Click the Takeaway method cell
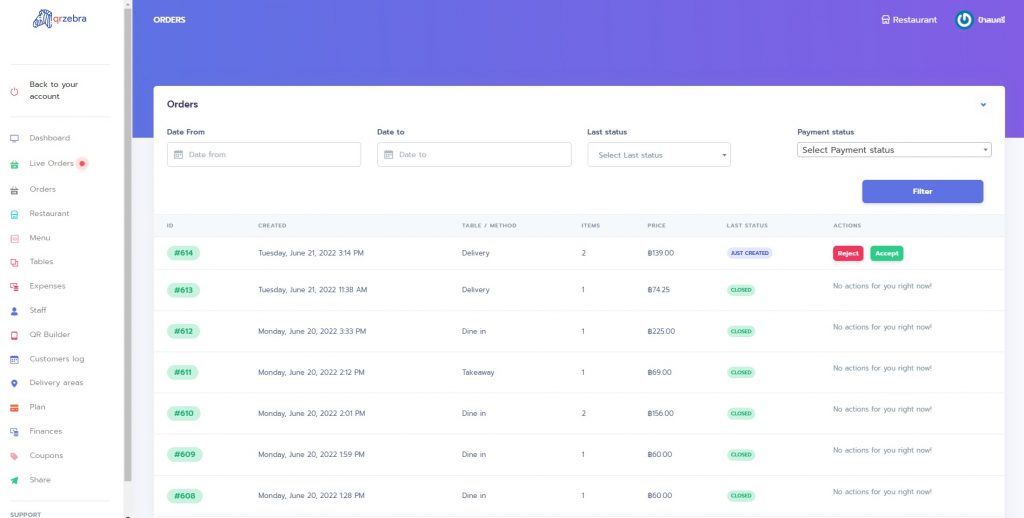 coord(478,372)
